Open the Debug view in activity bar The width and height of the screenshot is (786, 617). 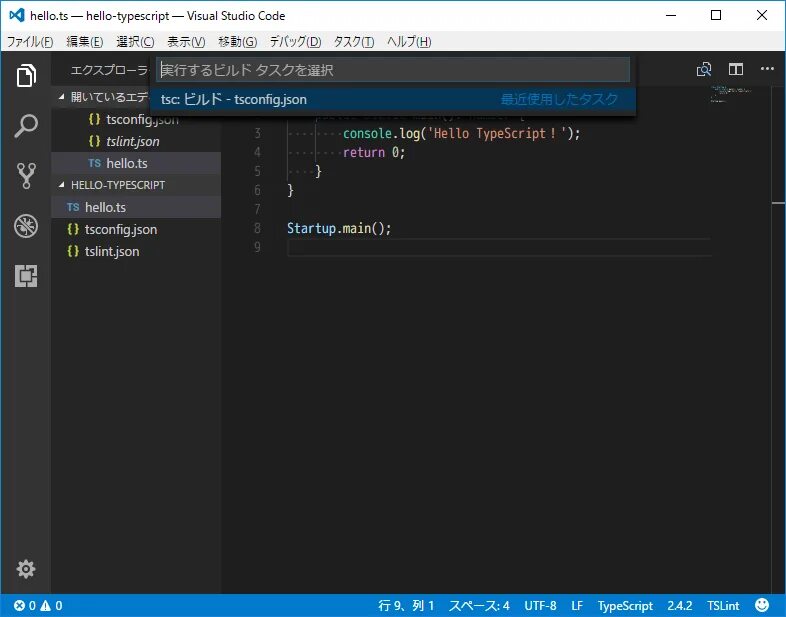click(x=26, y=226)
